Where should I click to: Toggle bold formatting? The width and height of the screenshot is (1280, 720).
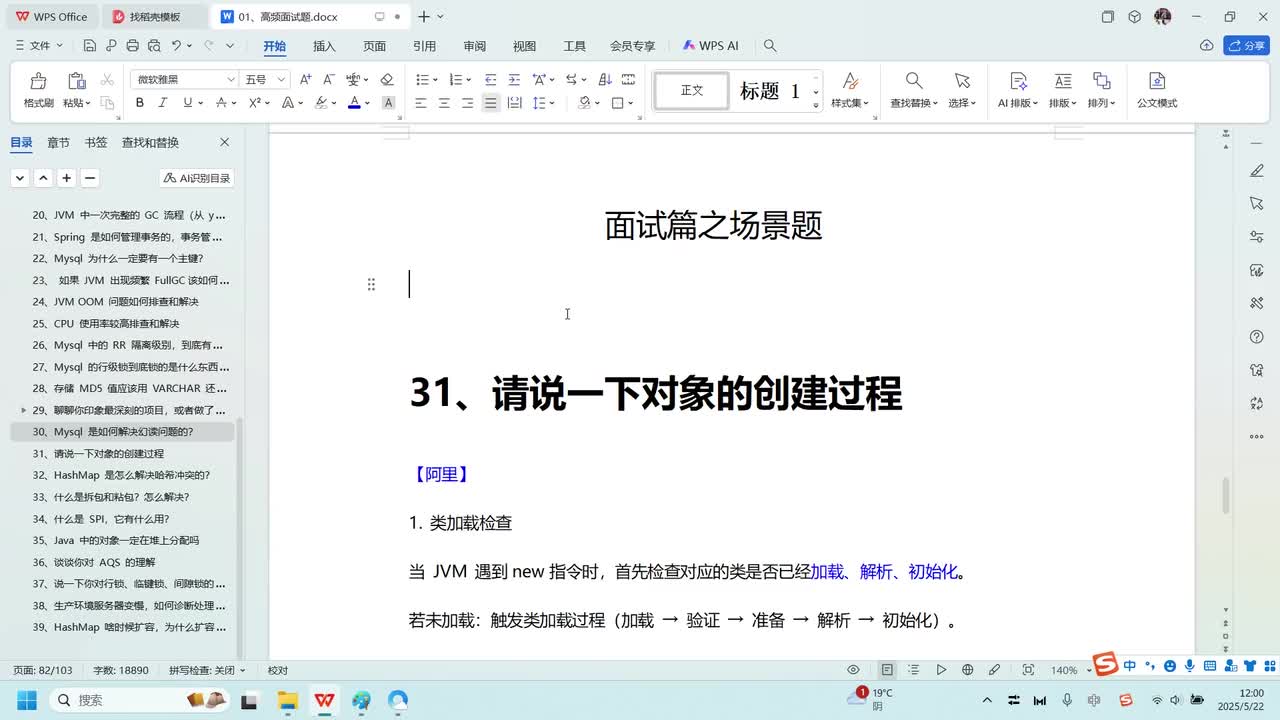coord(140,103)
